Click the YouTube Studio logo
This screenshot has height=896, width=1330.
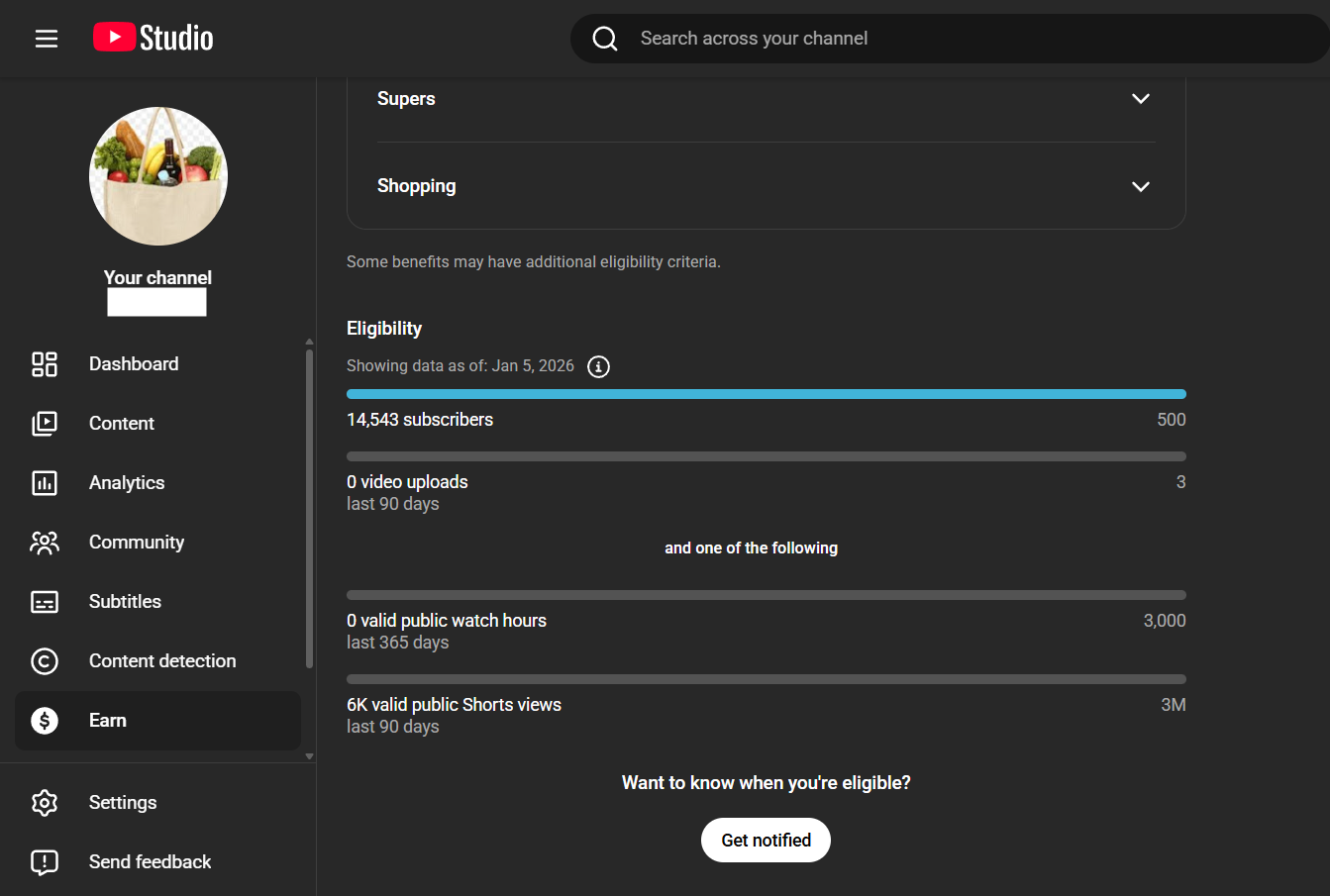[x=153, y=39]
